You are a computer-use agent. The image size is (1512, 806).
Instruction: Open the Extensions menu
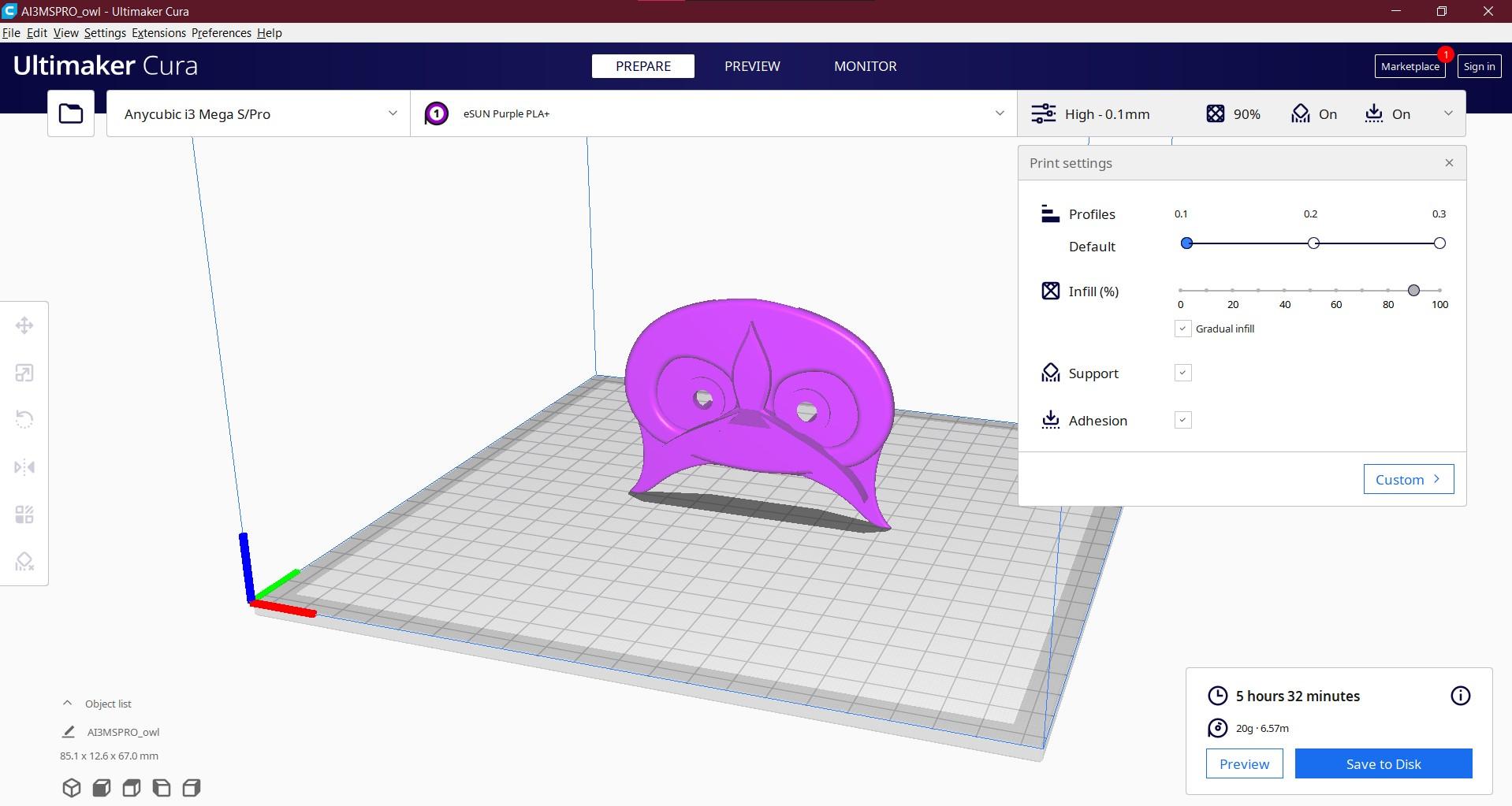158,32
